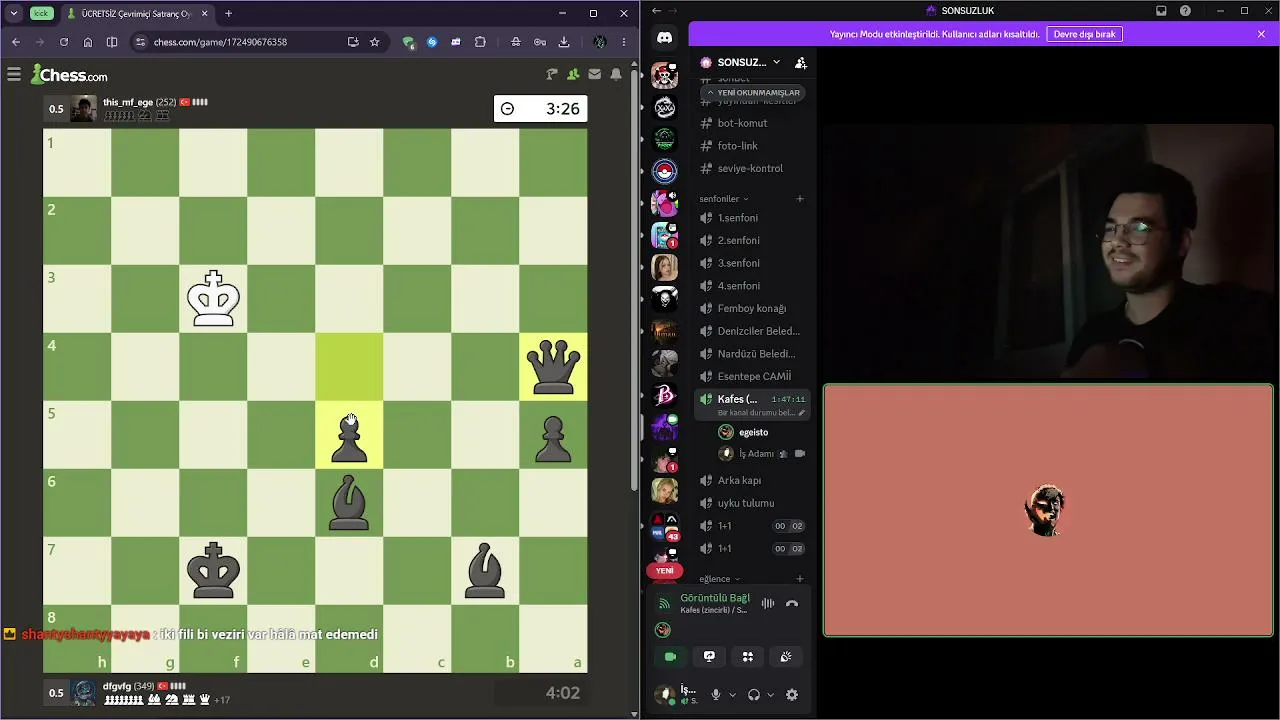Open Chrome tab search dropdown
The image size is (1280, 720).
click(14, 14)
